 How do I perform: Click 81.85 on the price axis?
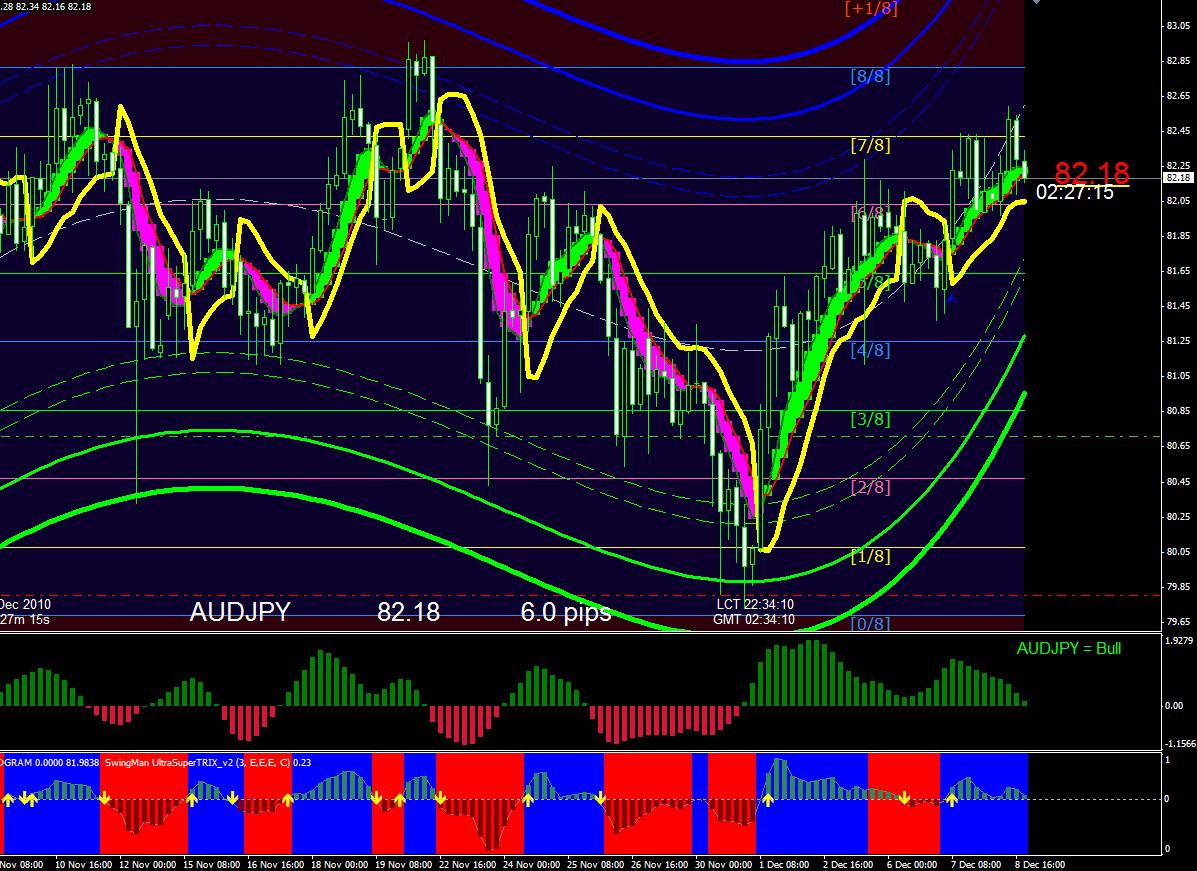coord(1178,237)
